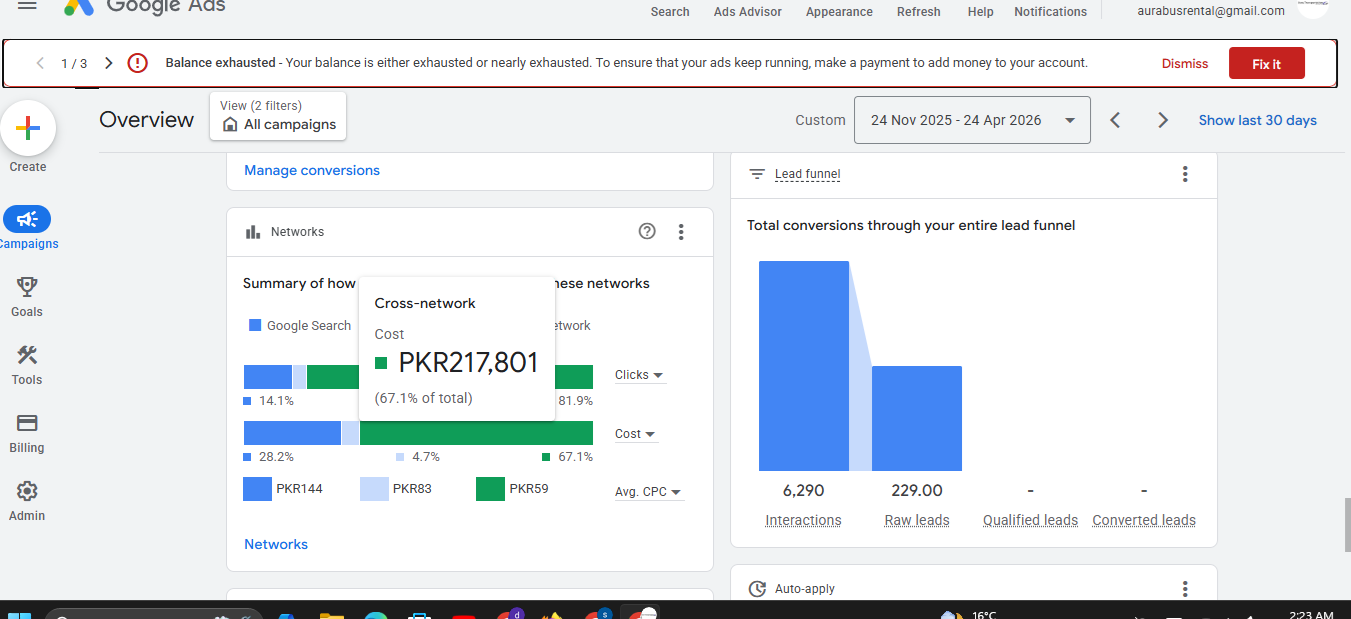1351x619 pixels.
Task: Open the date range selector
Action: 971,119
